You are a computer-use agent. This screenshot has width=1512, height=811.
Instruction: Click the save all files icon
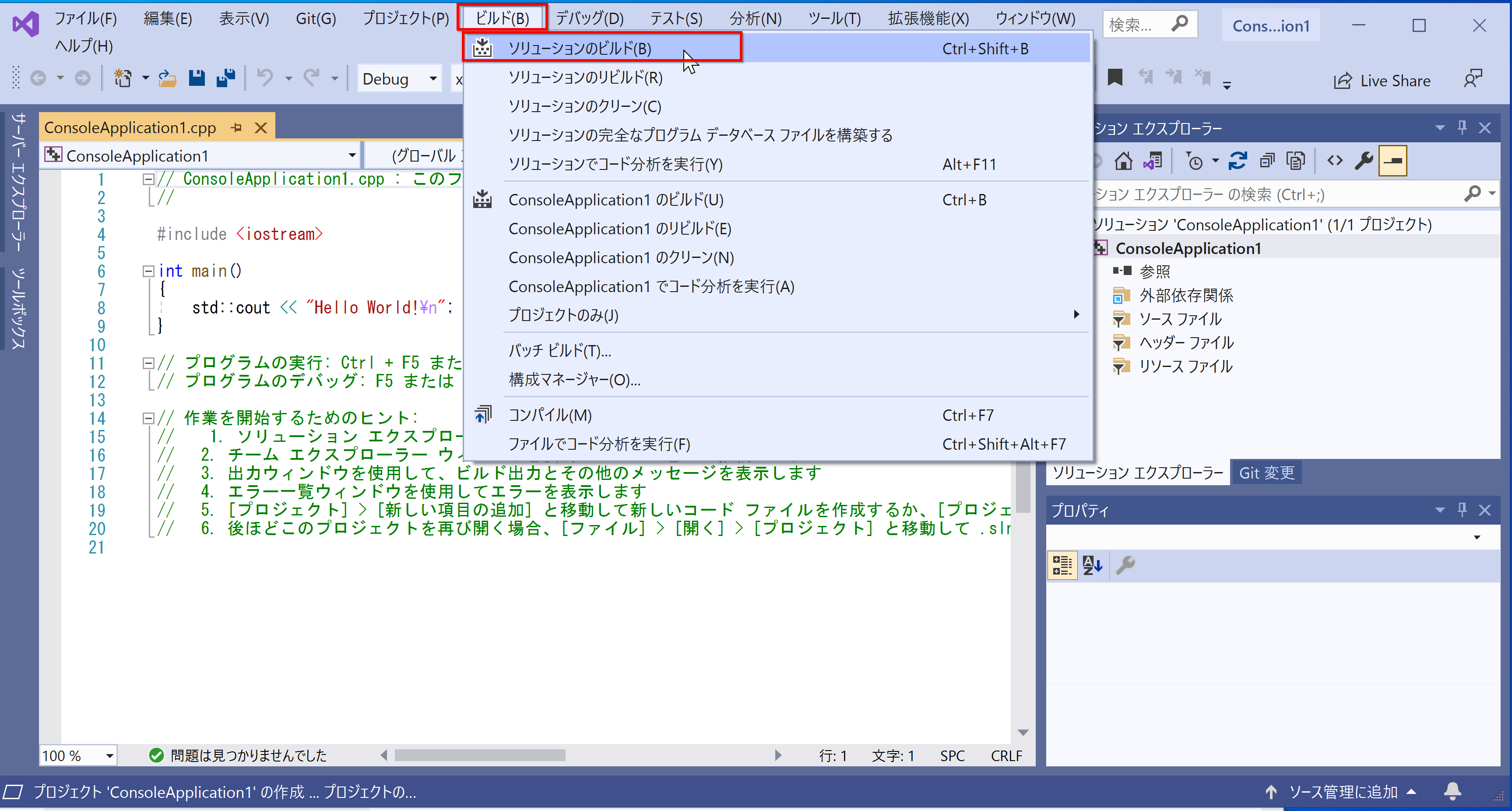(x=225, y=78)
